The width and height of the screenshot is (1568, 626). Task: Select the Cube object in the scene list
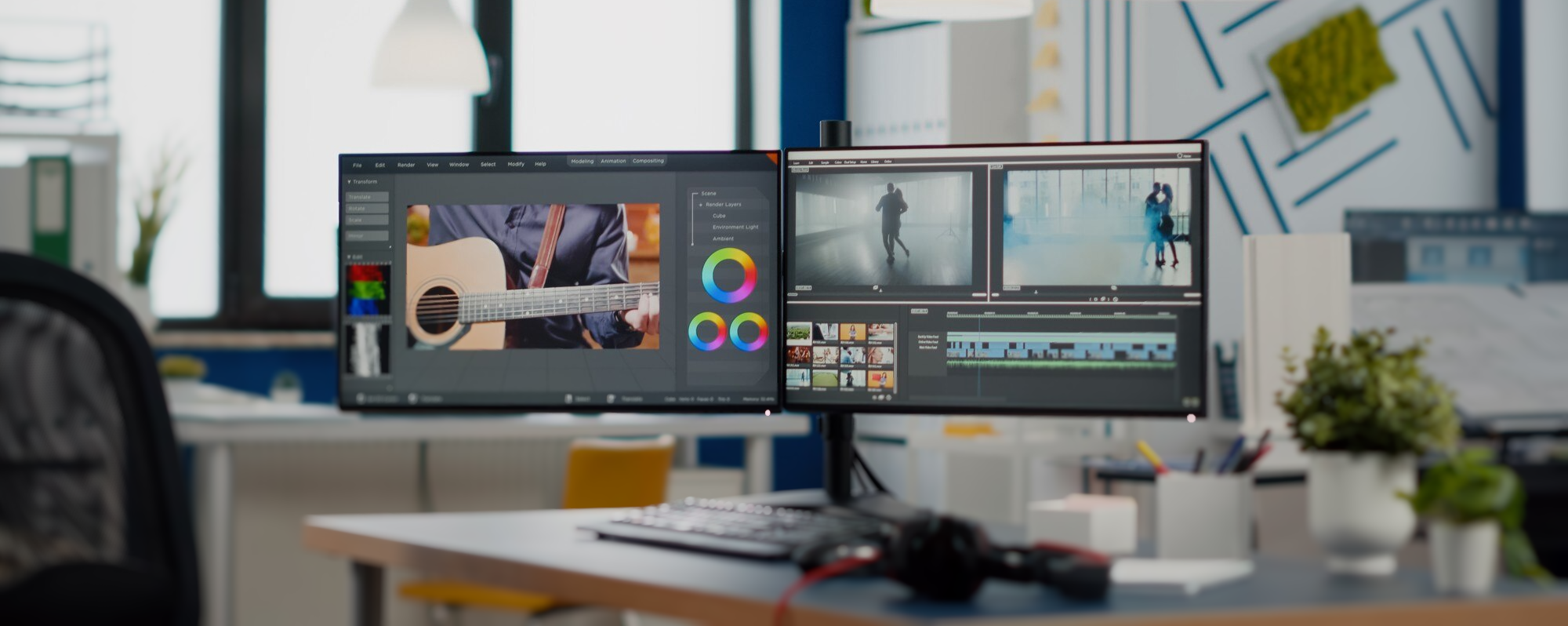[x=719, y=216]
